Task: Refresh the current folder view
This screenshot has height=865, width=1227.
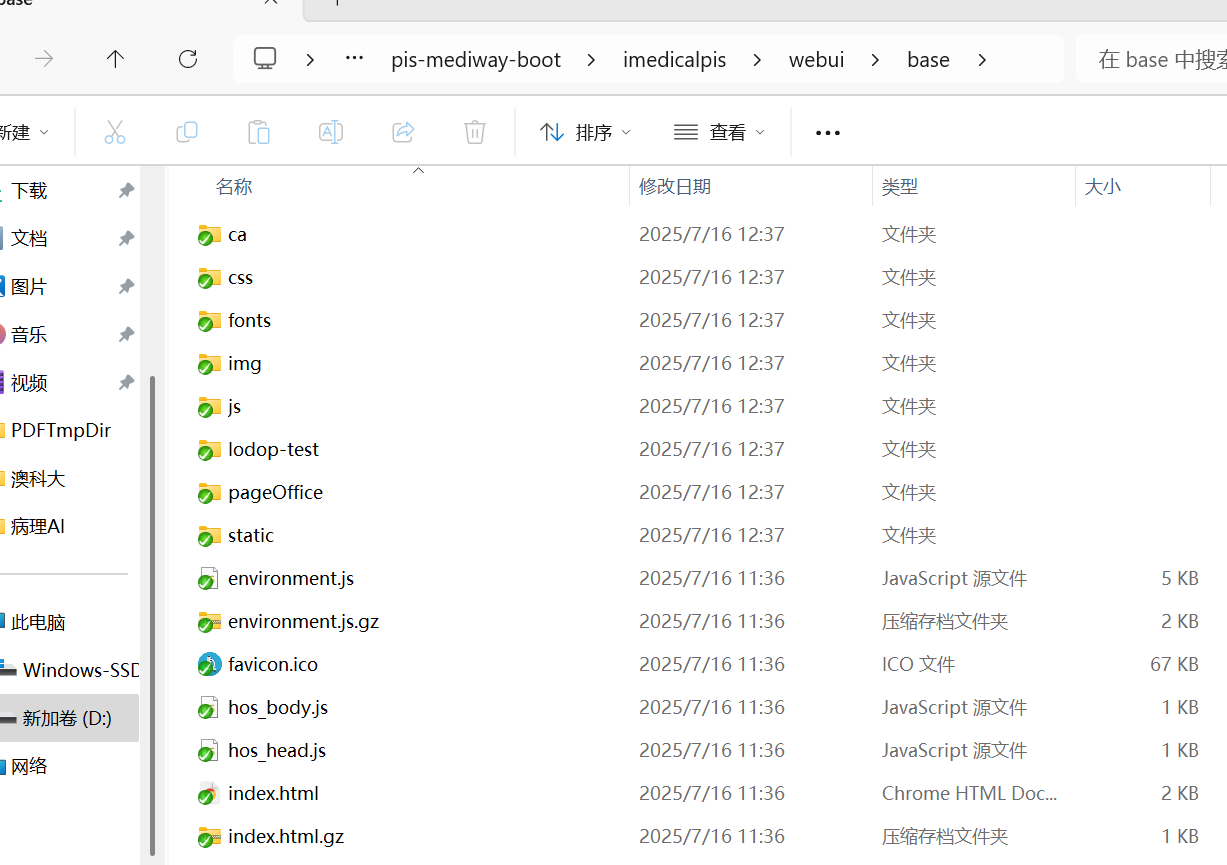Action: (x=188, y=59)
